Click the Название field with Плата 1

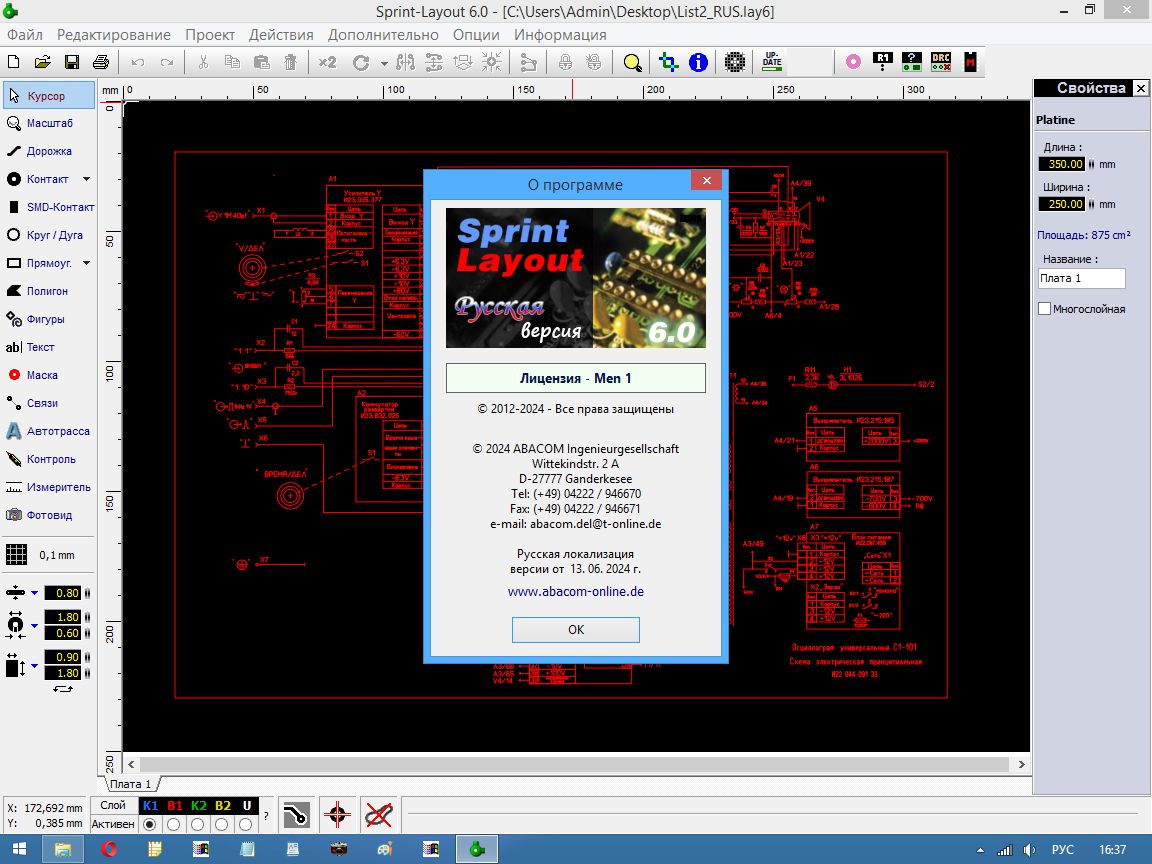[x=1081, y=278]
